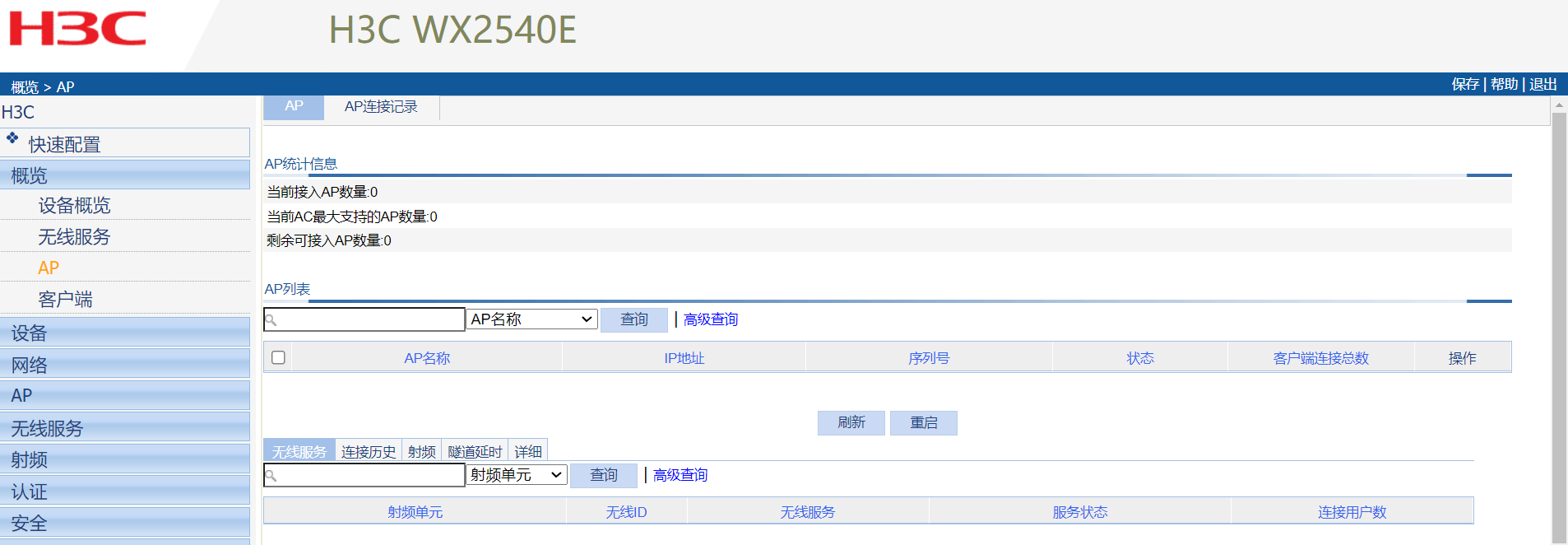The width and height of the screenshot is (1568, 545).
Task: Open 高级查询 link in the lower panel
Action: tap(680, 475)
